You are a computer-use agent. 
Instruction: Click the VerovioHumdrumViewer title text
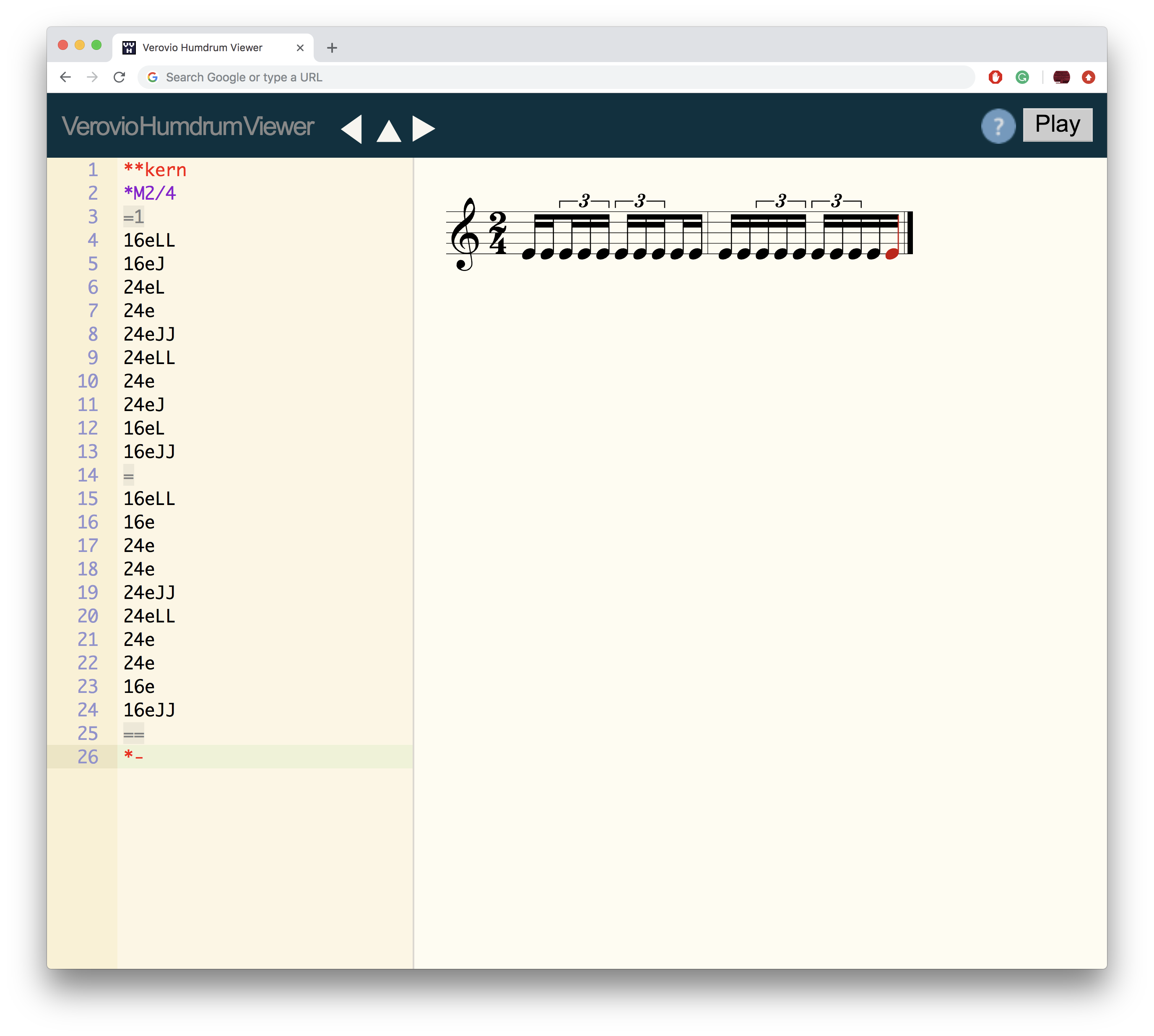188,126
